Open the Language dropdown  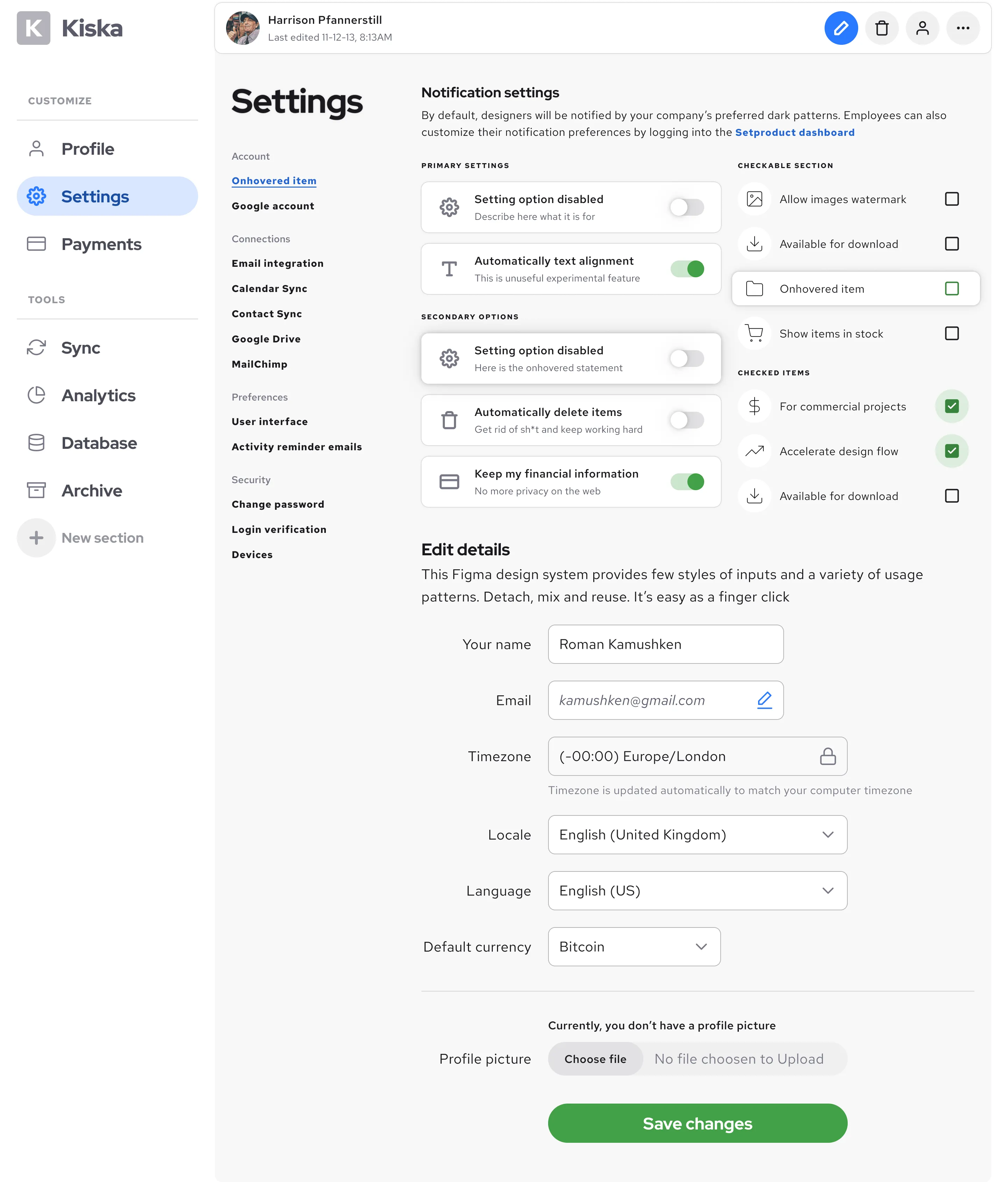pyautogui.click(x=697, y=890)
